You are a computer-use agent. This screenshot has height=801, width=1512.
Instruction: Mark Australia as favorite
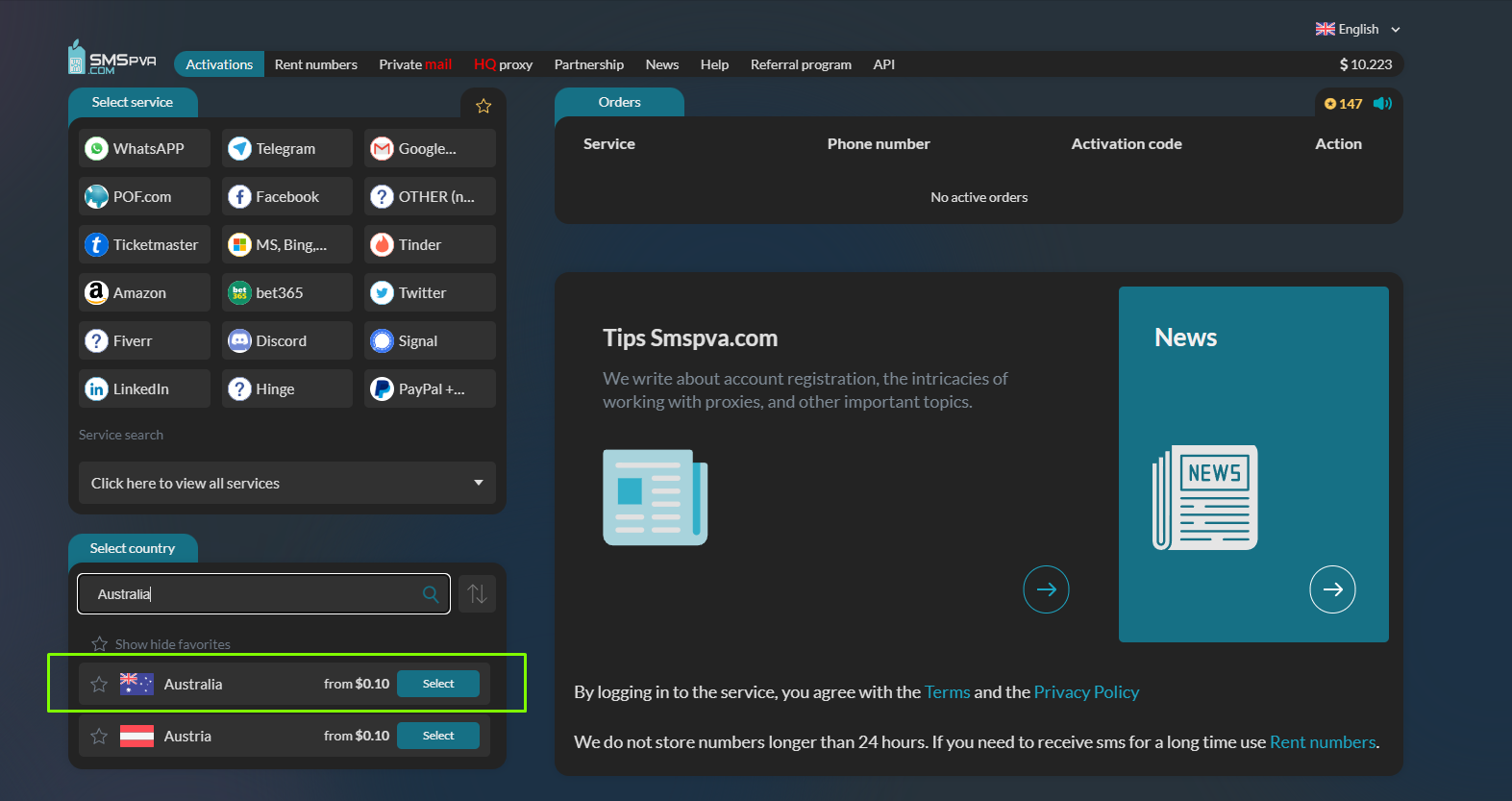coord(99,684)
